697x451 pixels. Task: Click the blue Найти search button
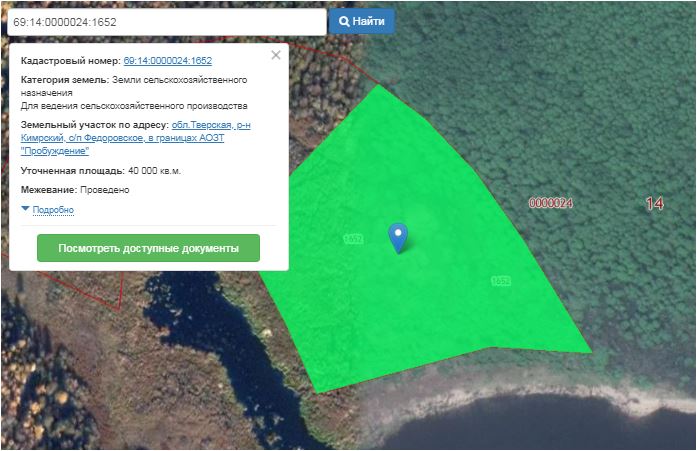point(362,21)
